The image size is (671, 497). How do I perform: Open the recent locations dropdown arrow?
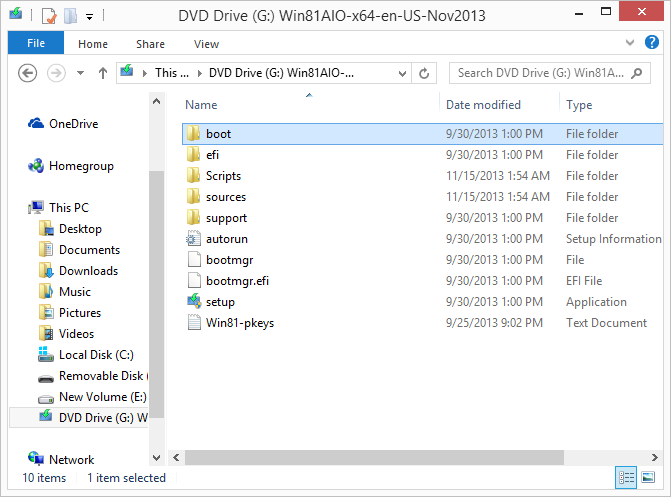(x=80, y=73)
